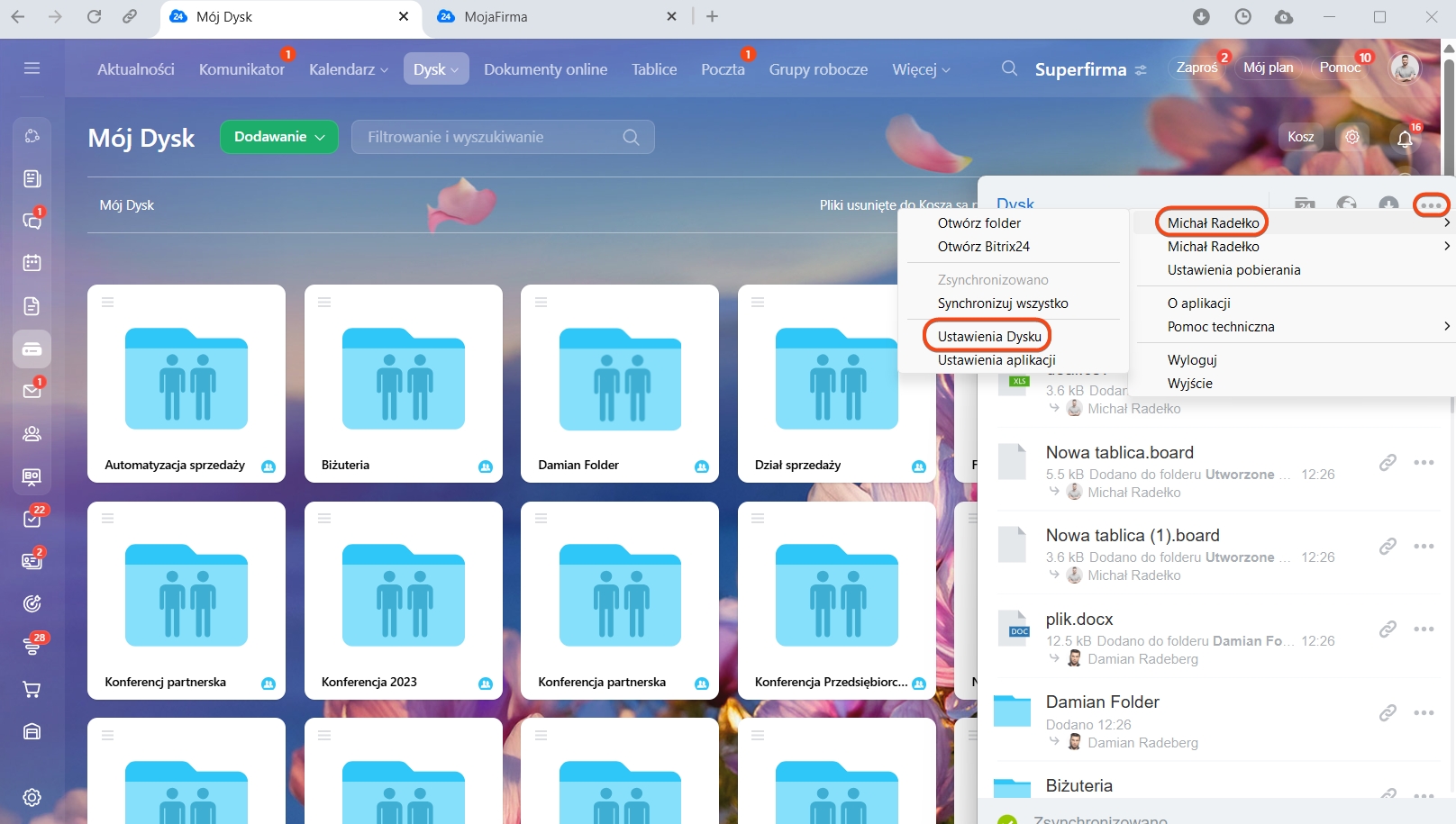The height and width of the screenshot is (824, 1456).
Task: Reload the page with browser refresh button
Action: tap(94, 17)
